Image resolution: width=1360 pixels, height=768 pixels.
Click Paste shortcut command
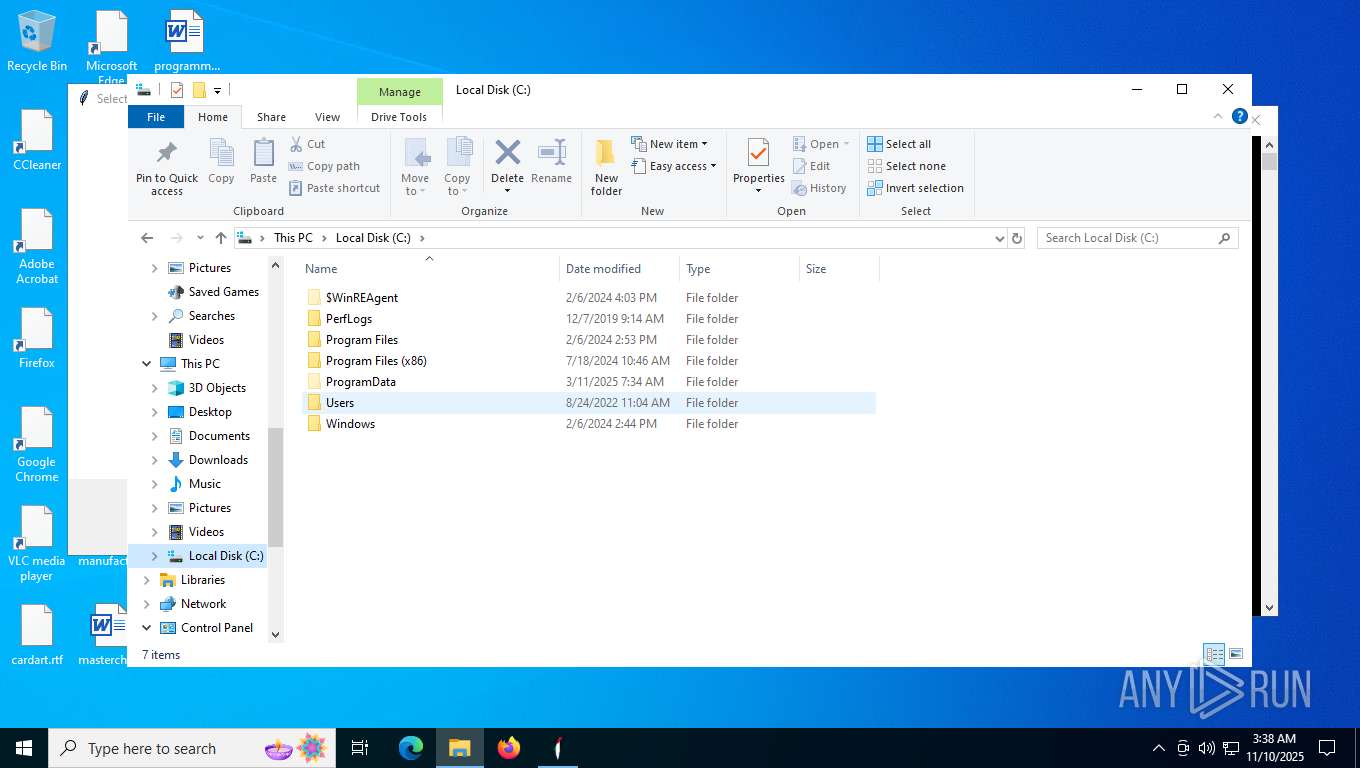(x=335, y=188)
